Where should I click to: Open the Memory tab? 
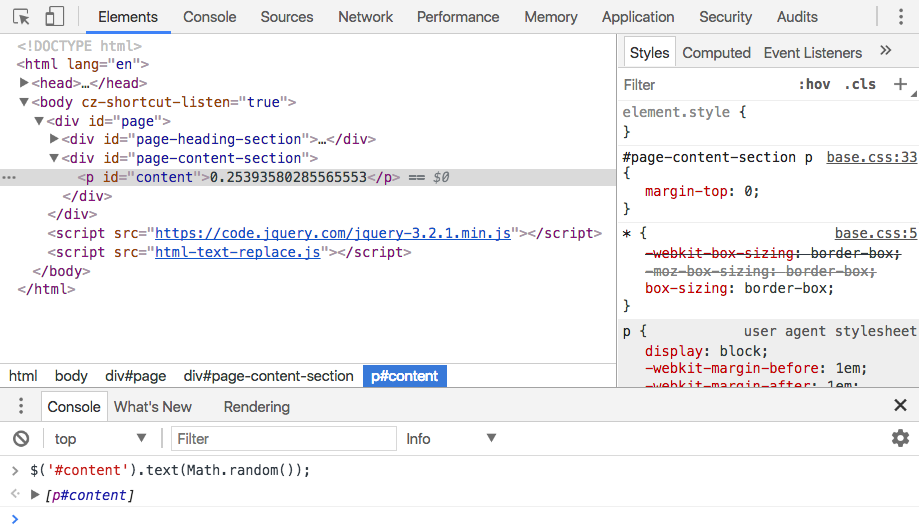(550, 17)
